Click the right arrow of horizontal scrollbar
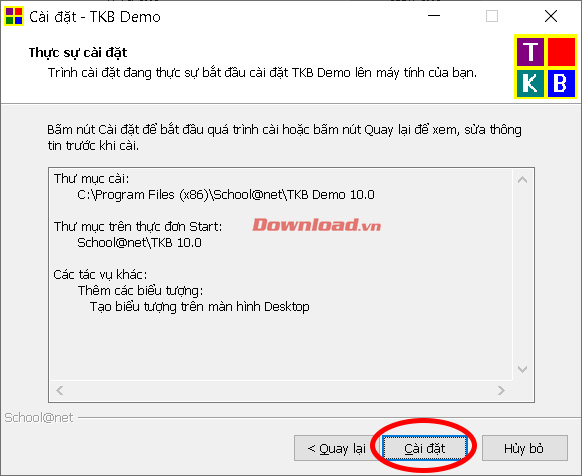The width and height of the screenshot is (582, 476). point(501,390)
